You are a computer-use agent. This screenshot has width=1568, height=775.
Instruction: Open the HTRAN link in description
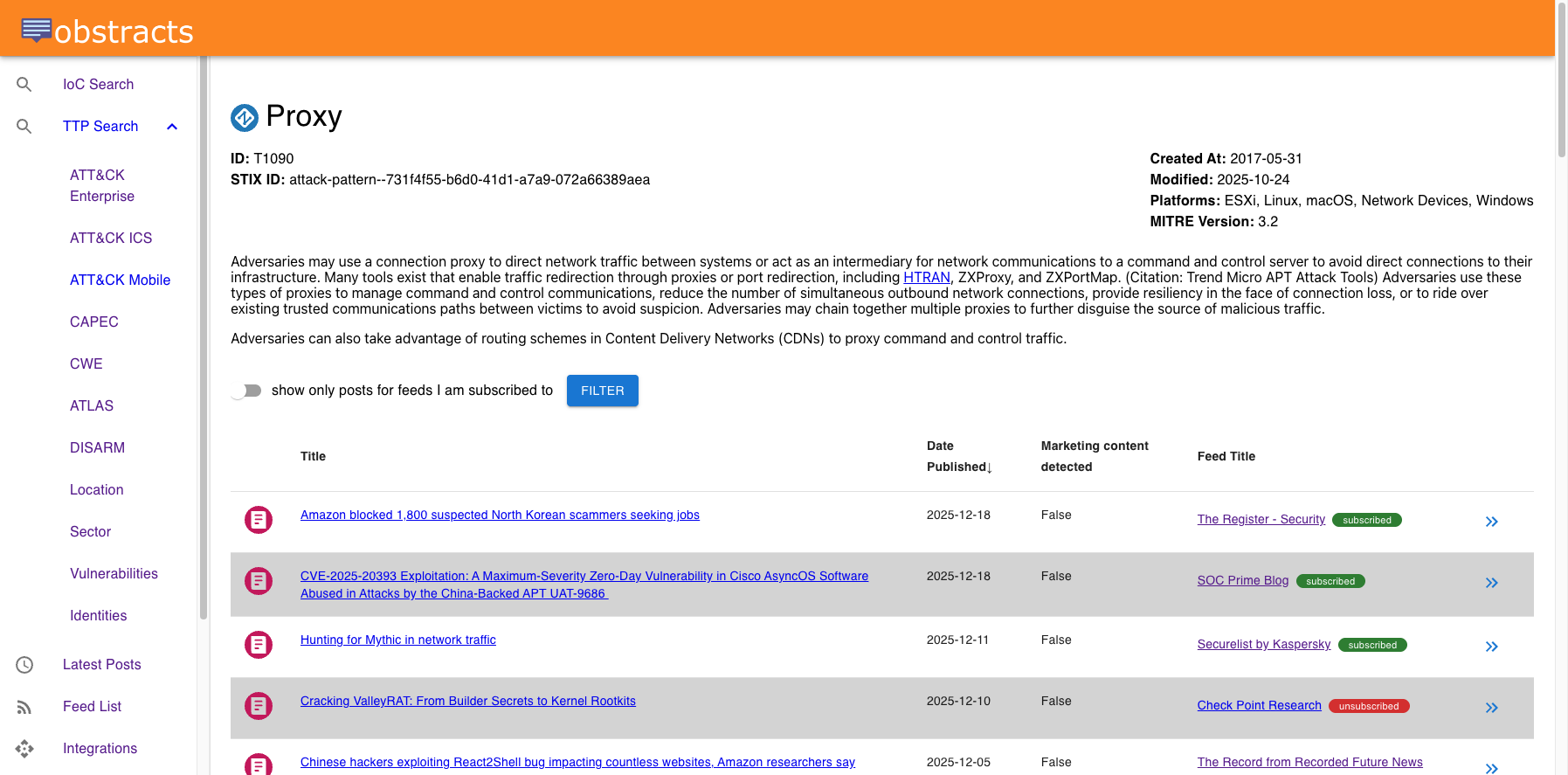(x=926, y=277)
